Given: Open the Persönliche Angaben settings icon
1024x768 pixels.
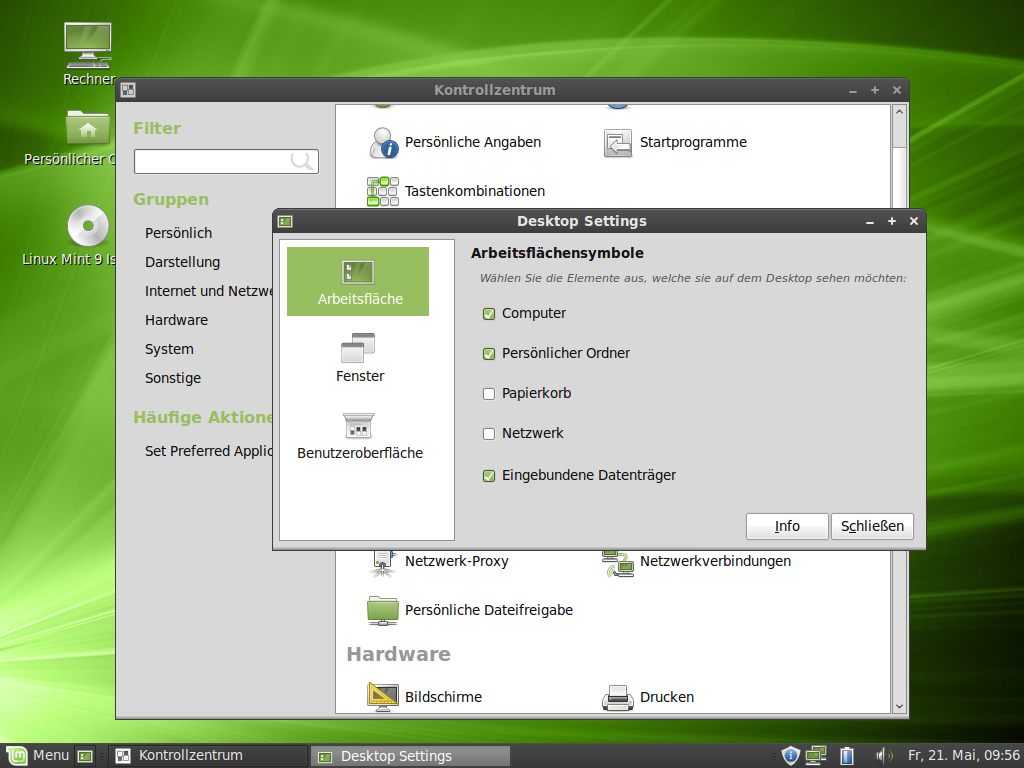Looking at the screenshot, I should click(x=471, y=142).
